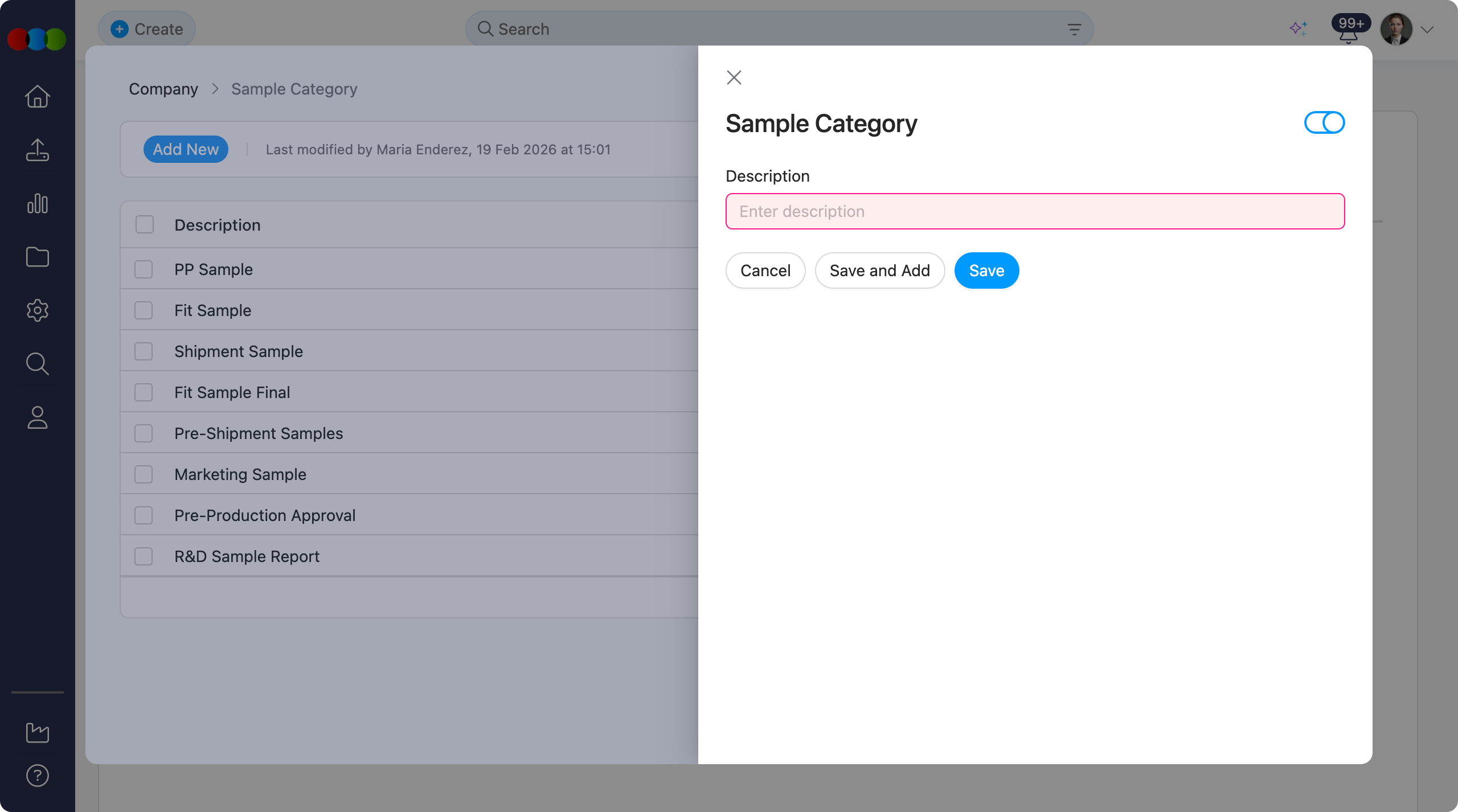Open the Create button menu
Screen dimensions: 1458x812
tap(146, 28)
